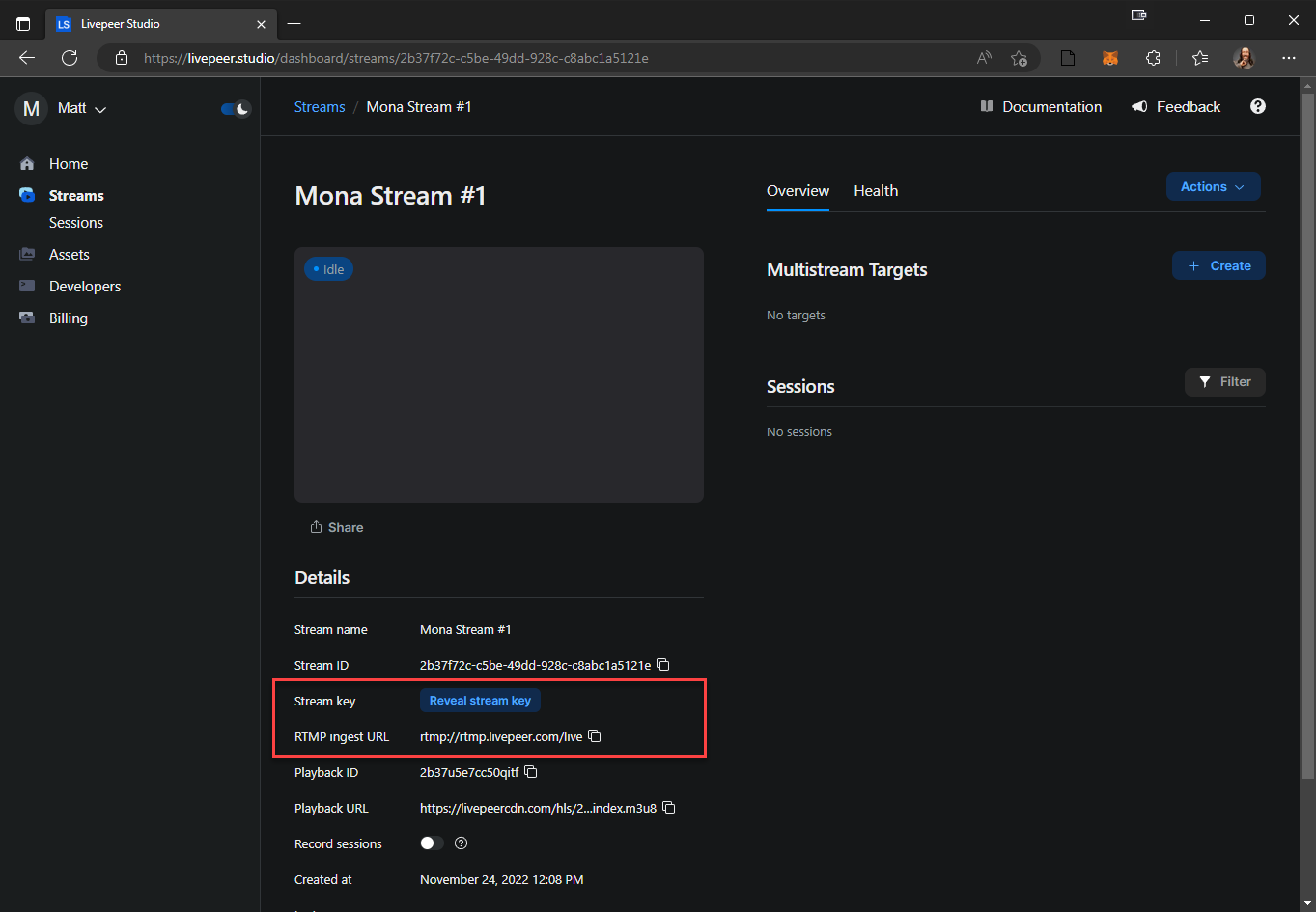Open the Record sessions help tooltip
The width and height of the screenshot is (1316, 912).
462,843
